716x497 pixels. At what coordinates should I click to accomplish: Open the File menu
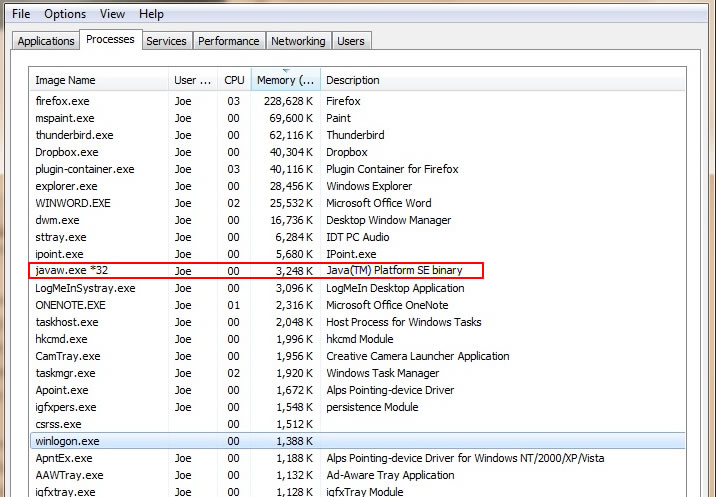click(21, 14)
